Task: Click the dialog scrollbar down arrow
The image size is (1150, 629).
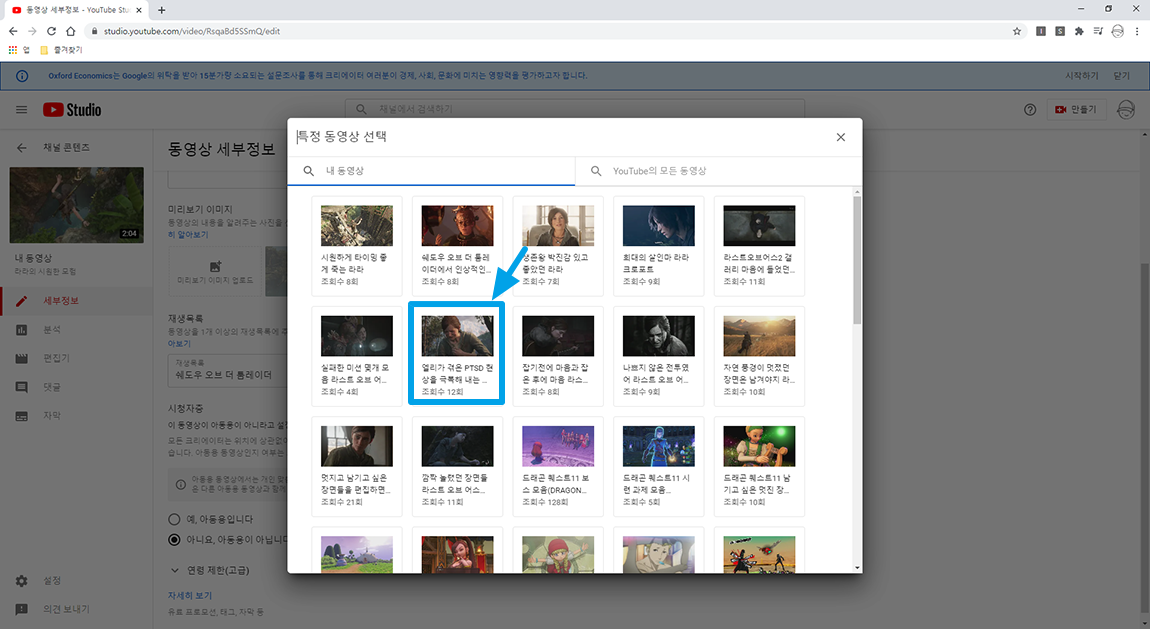Action: (x=857, y=567)
